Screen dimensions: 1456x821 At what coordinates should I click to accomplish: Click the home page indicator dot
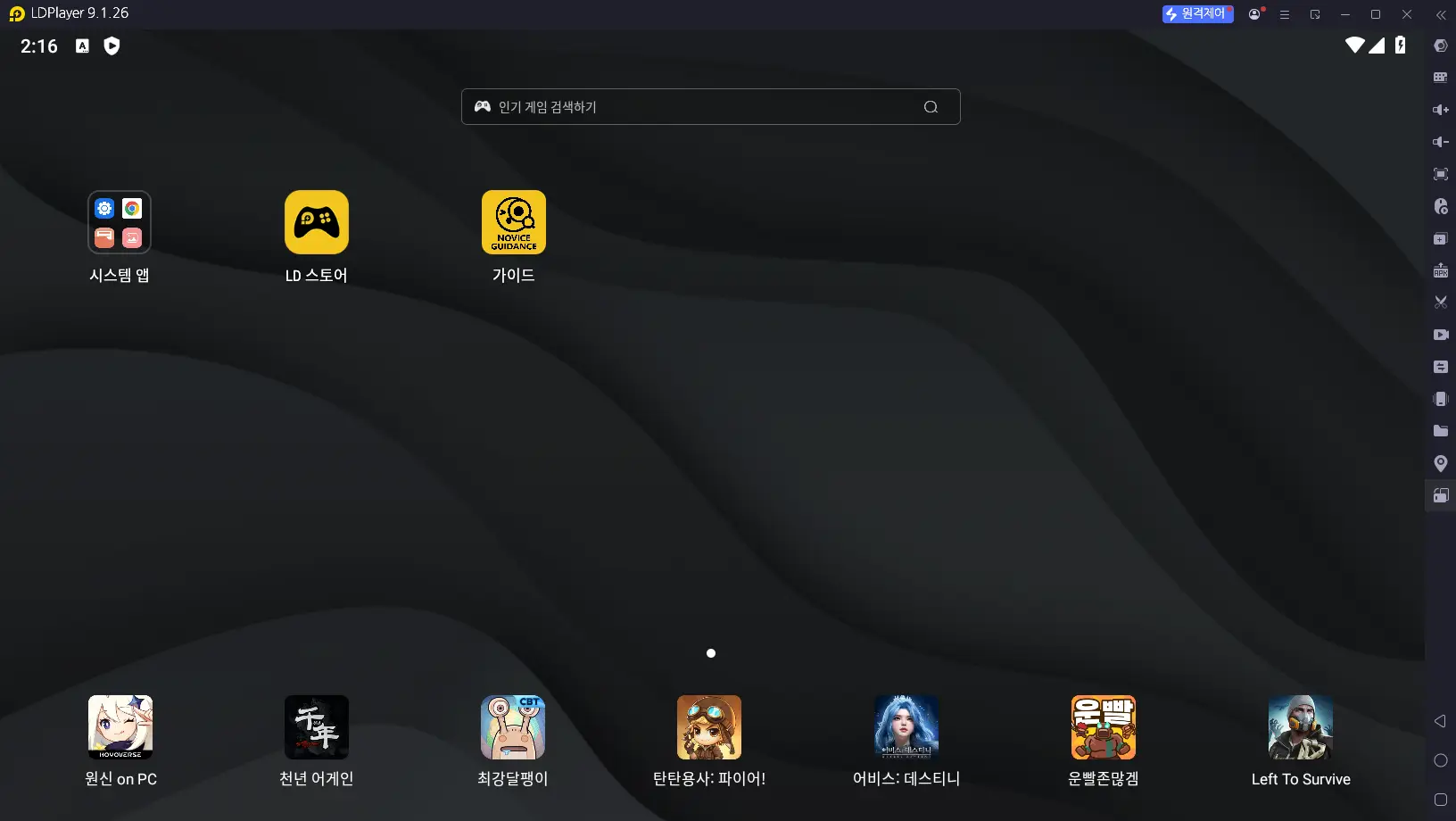pyautogui.click(x=711, y=653)
